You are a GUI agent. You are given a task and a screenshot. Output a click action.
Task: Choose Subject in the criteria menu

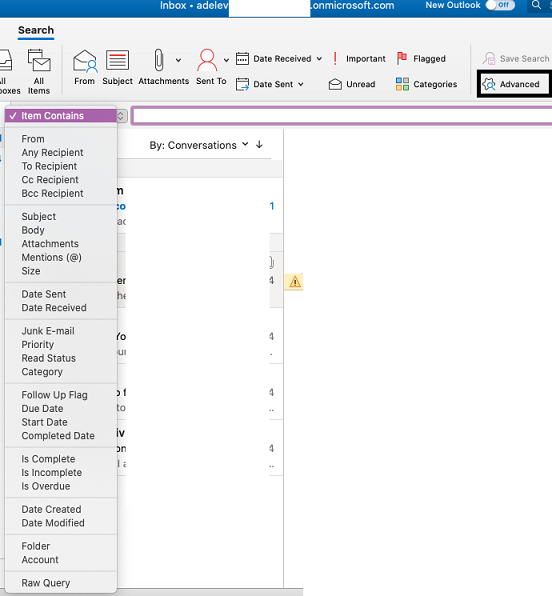pos(61,216)
